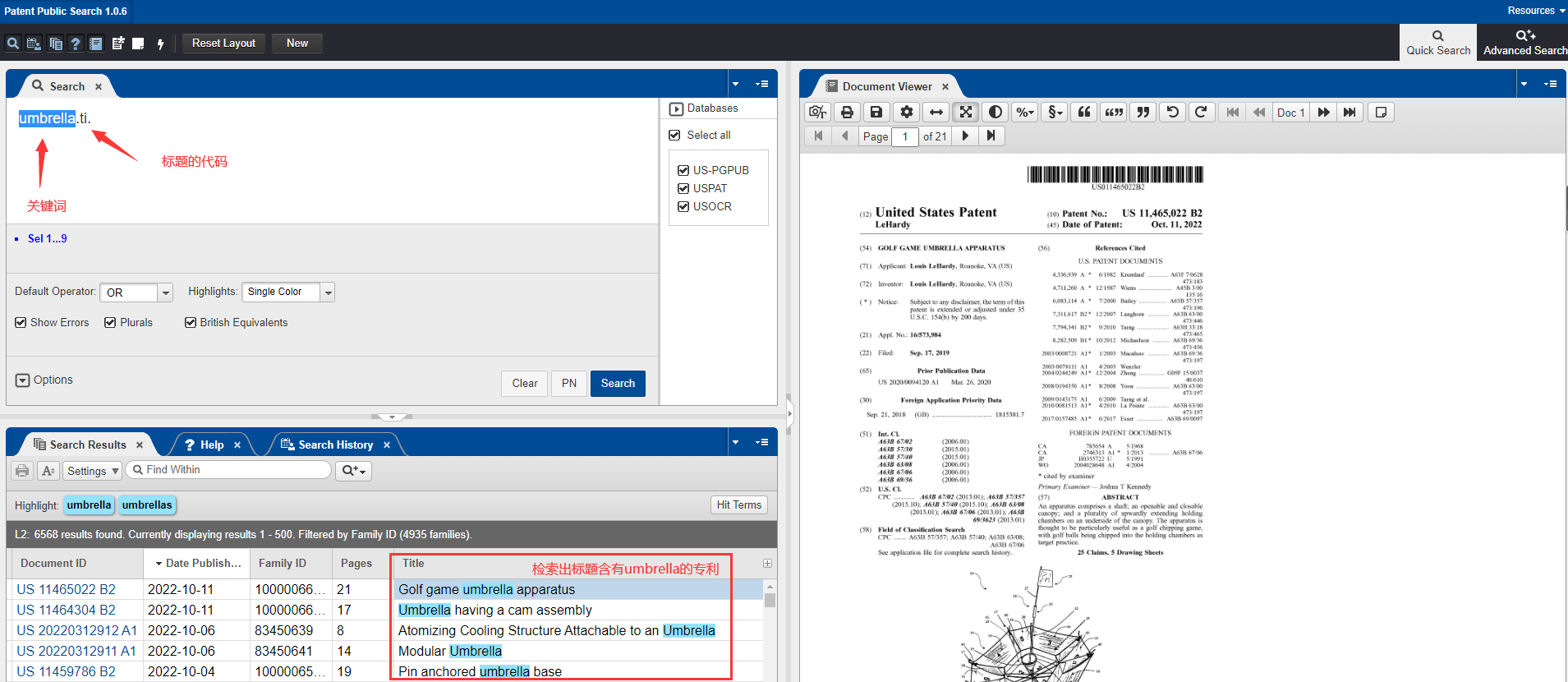Uncheck the USPAT database checkbox
Viewport: 1568px width, 682px height.
[683, 188]
